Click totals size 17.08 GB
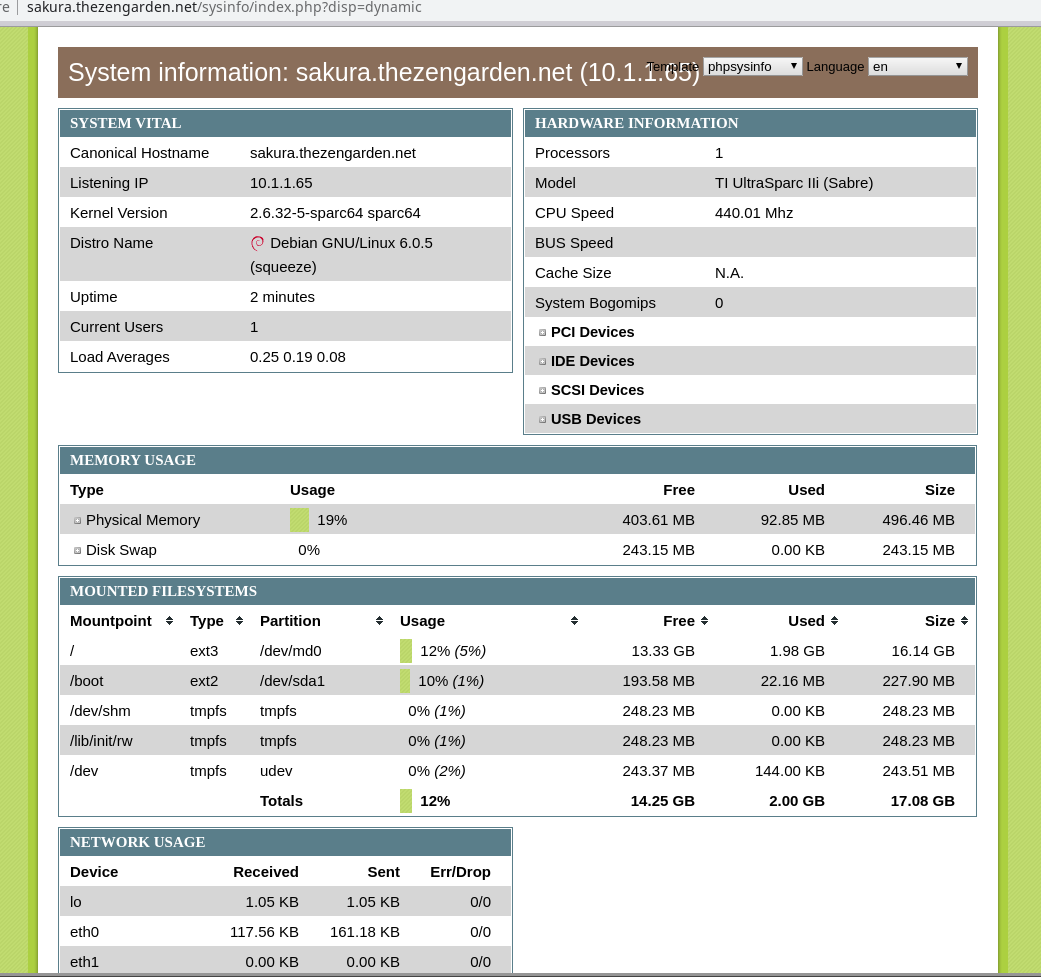 pos(922,801)
